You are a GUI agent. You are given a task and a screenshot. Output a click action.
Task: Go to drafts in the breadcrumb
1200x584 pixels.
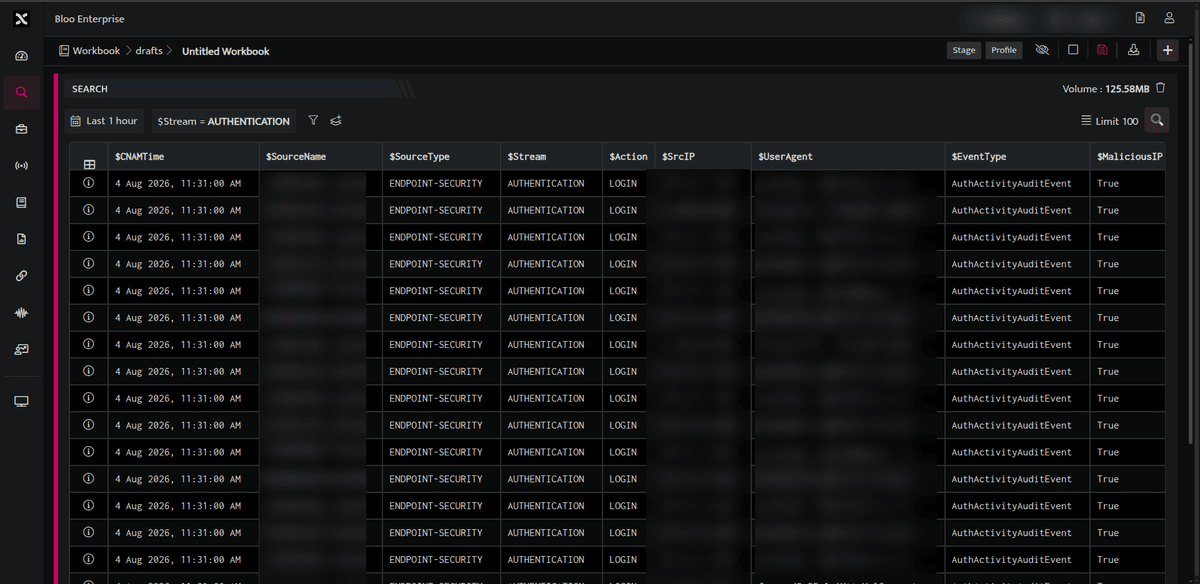tap(149, 51)
